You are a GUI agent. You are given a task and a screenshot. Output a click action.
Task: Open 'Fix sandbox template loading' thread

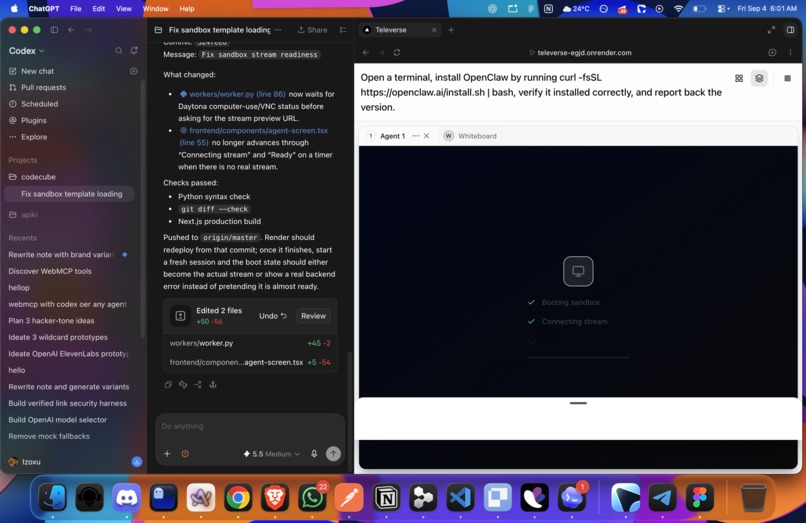[x=69, y=194]
